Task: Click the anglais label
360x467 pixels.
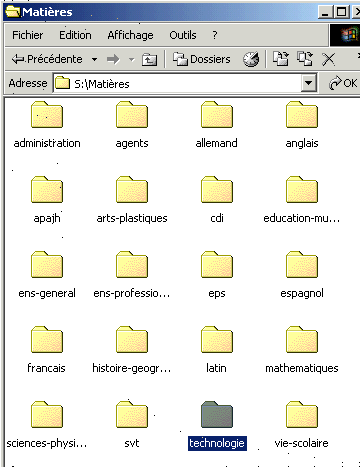Action: 302,144
